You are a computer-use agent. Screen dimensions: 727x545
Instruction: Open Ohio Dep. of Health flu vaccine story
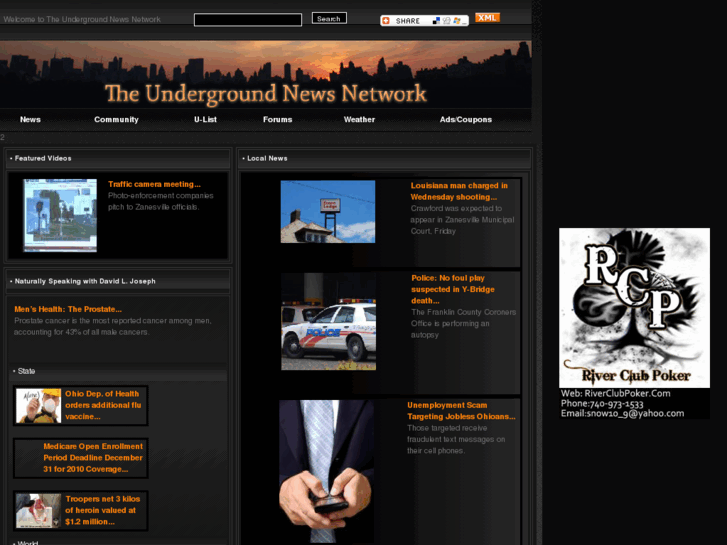pyautogui.click(x=103, y=405)
